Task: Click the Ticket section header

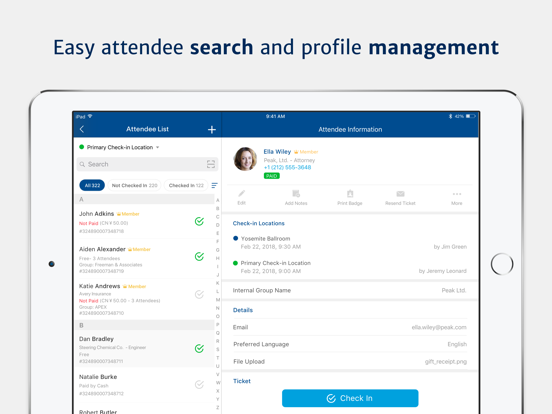Action: point(242,381)
